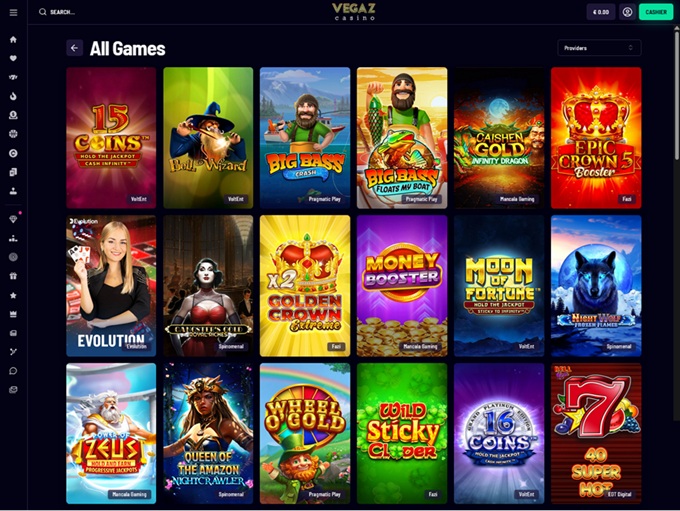Open the 40 Super Hot game
Viewport: 680px width, 511px height.
point(596,433)
